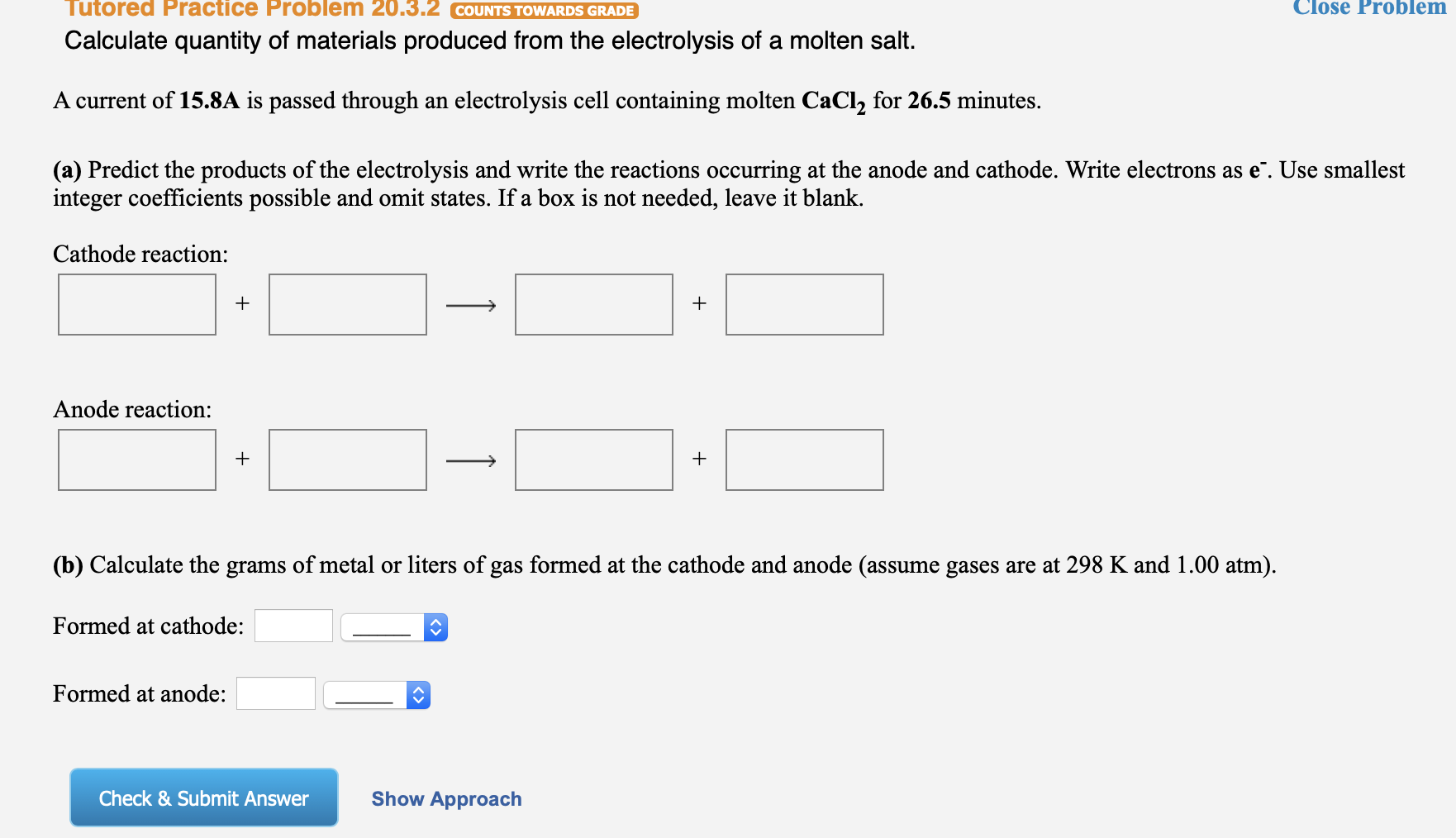Open Show Approach
This screenshot has width=1456, height=838.
(x=446, y=798)
